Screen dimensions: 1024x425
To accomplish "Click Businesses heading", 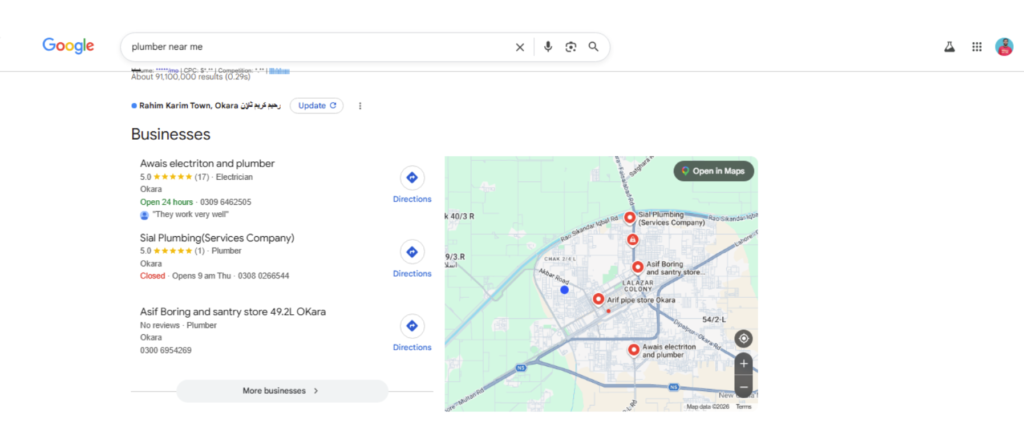I will click(x=170, y=134).
